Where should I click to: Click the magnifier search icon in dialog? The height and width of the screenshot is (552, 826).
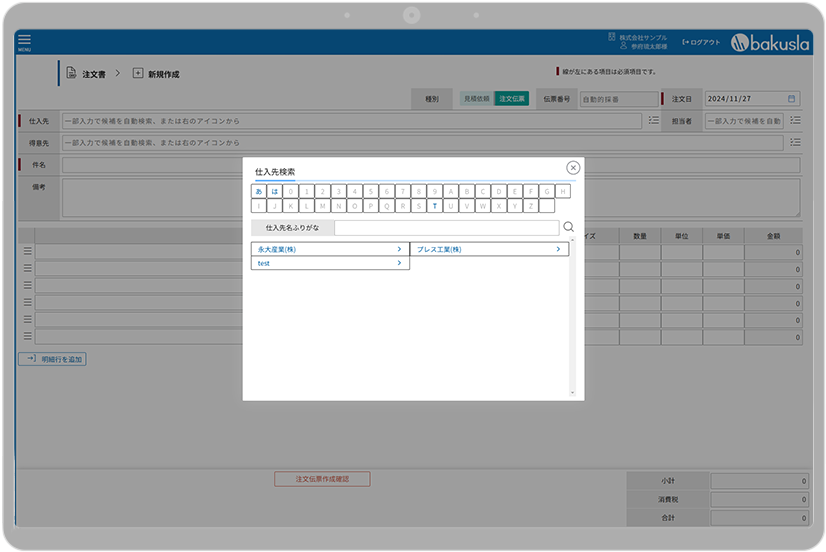click(568, 227)
